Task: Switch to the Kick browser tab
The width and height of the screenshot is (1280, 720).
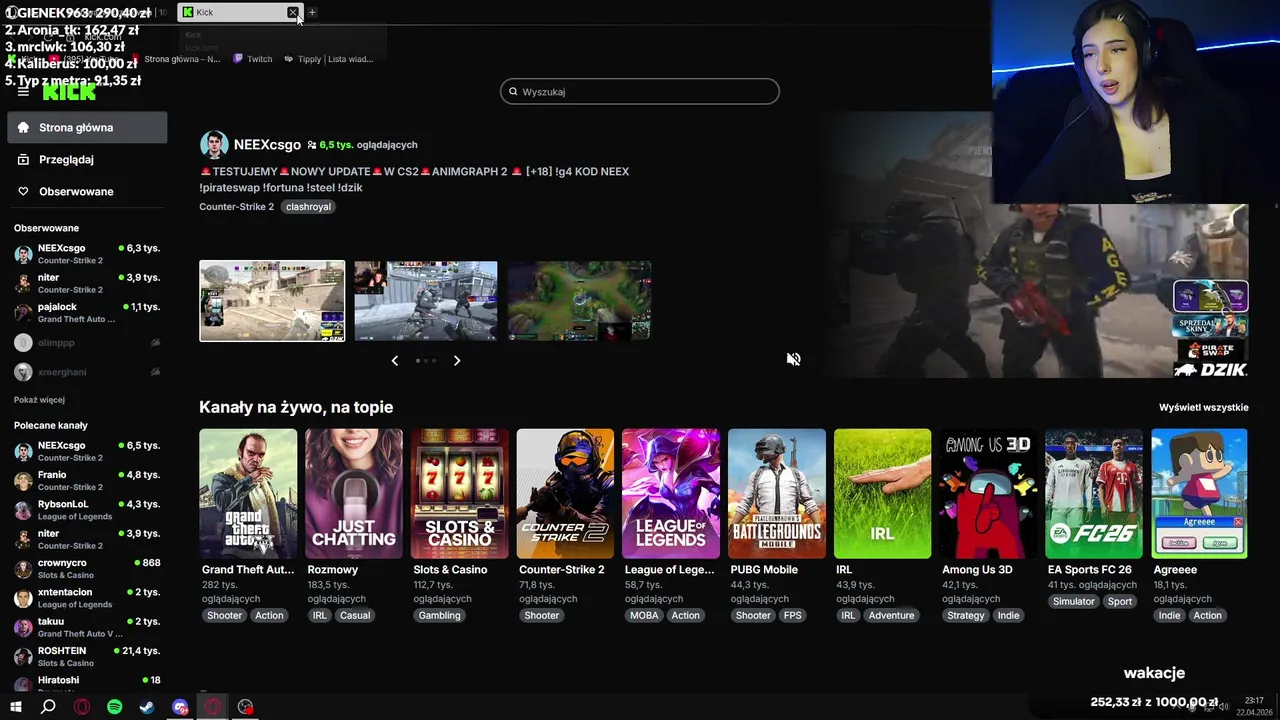Action: (238, 12)
